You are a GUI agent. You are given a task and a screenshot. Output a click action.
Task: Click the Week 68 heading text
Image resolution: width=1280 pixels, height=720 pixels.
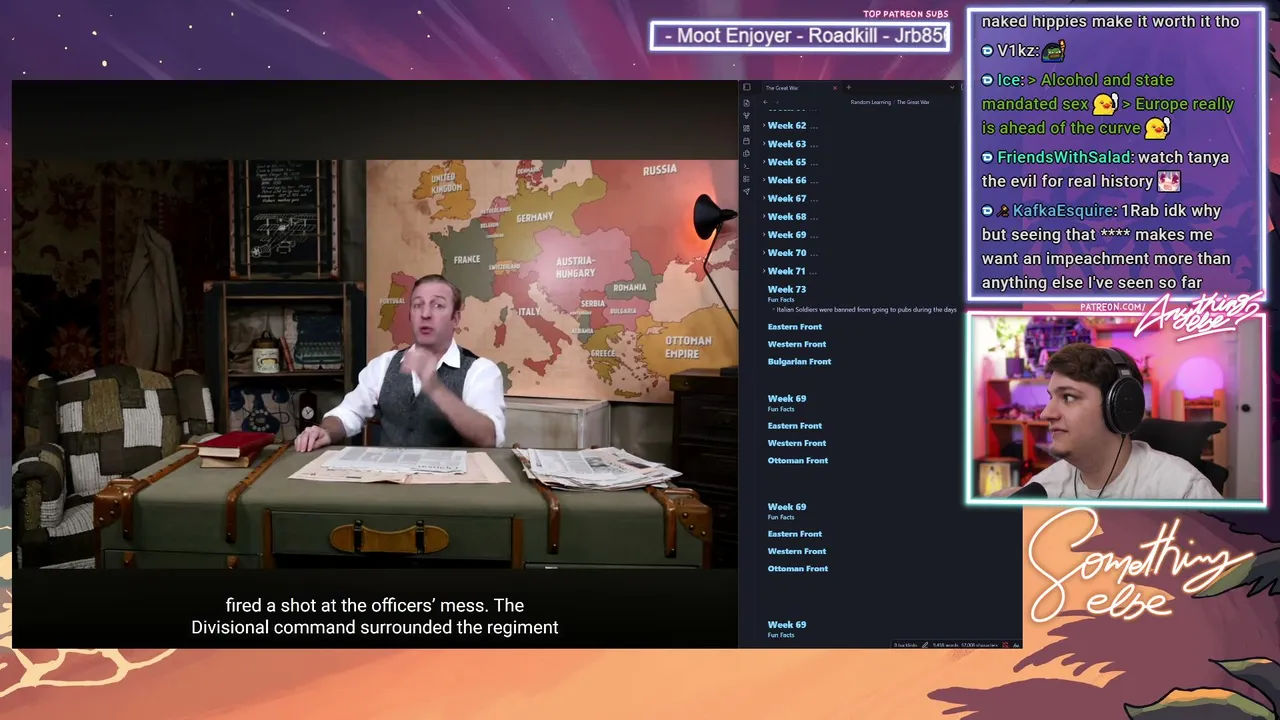(x=787, y=217)
